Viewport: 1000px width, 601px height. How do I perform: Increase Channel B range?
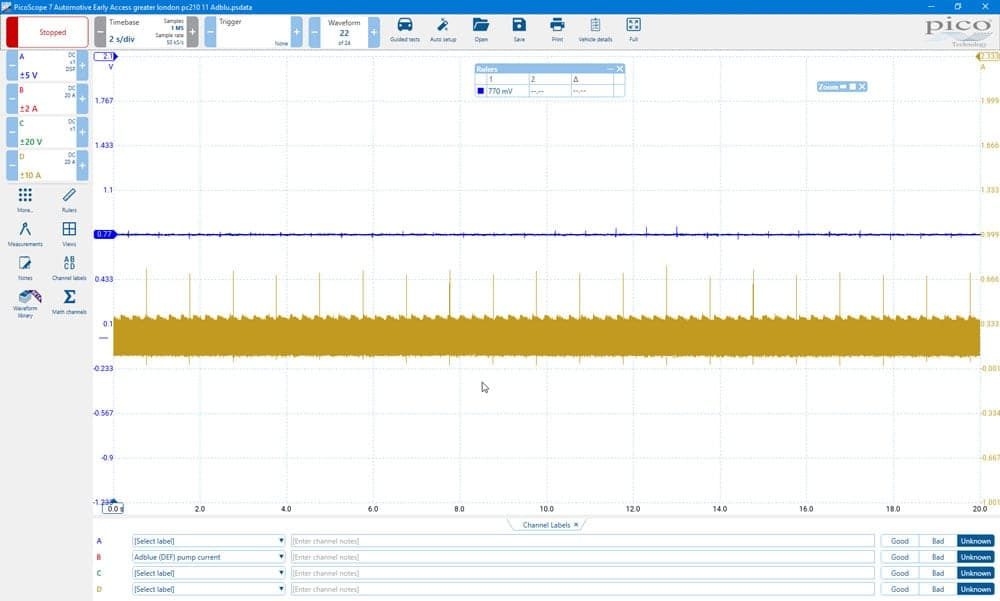pos(82,99)
